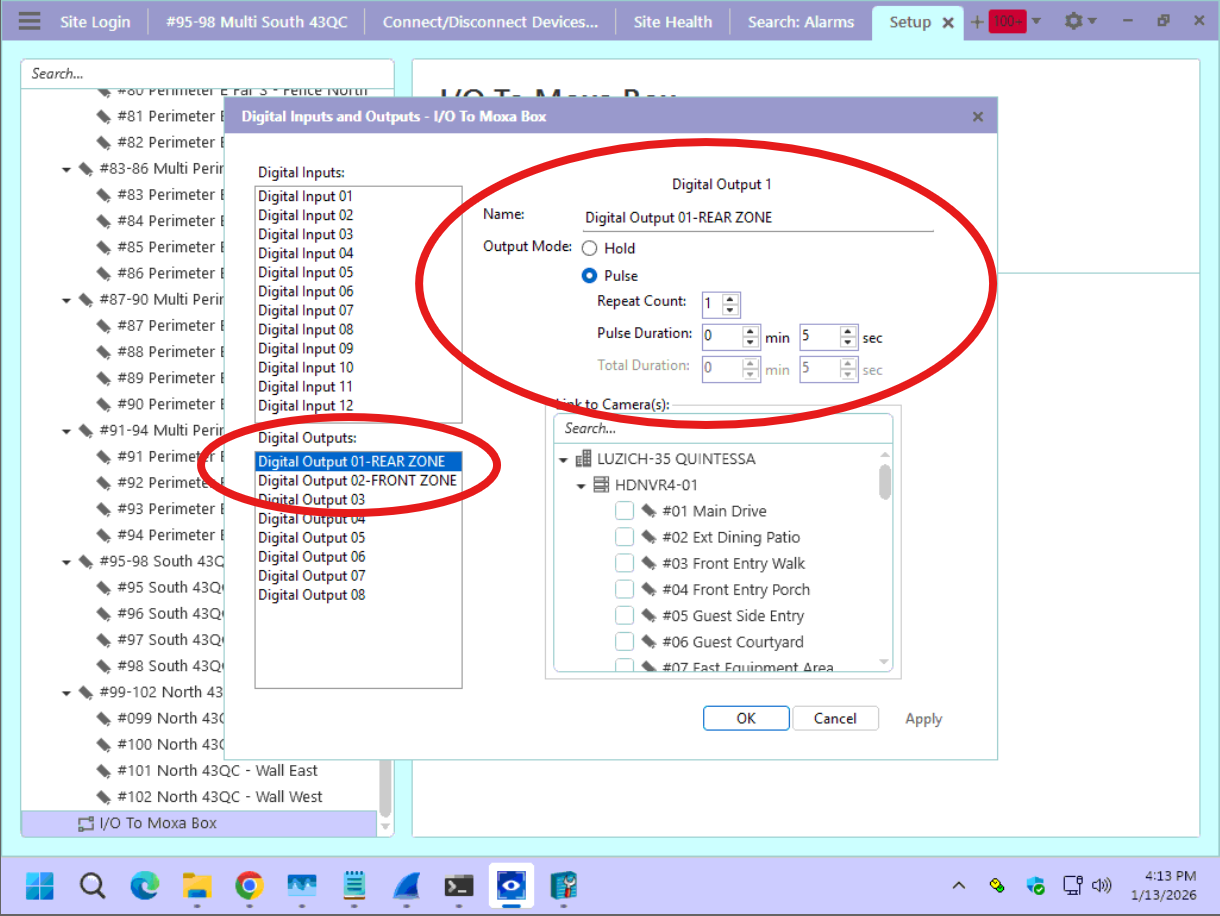
Task: Open Windows Start menu
Action: (40, 885)
